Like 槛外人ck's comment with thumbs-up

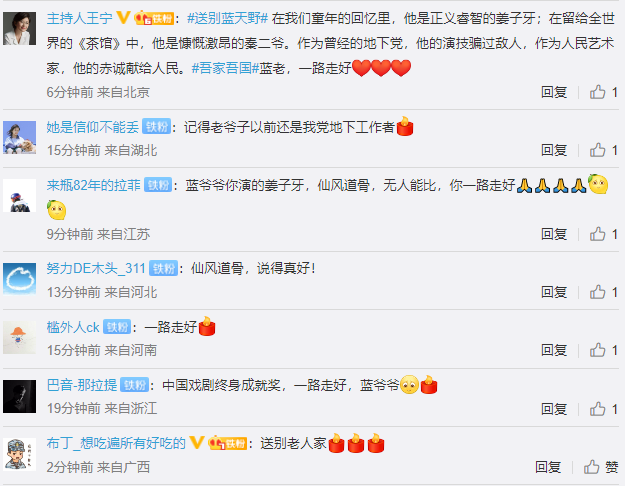[x=597, y=350]
